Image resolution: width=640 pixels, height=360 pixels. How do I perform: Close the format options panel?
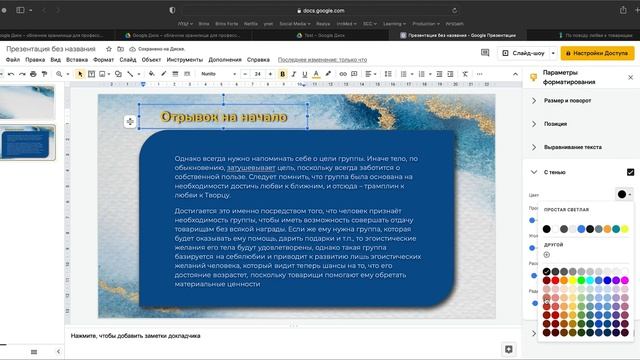pyautogui.click(x=630, y=77)
